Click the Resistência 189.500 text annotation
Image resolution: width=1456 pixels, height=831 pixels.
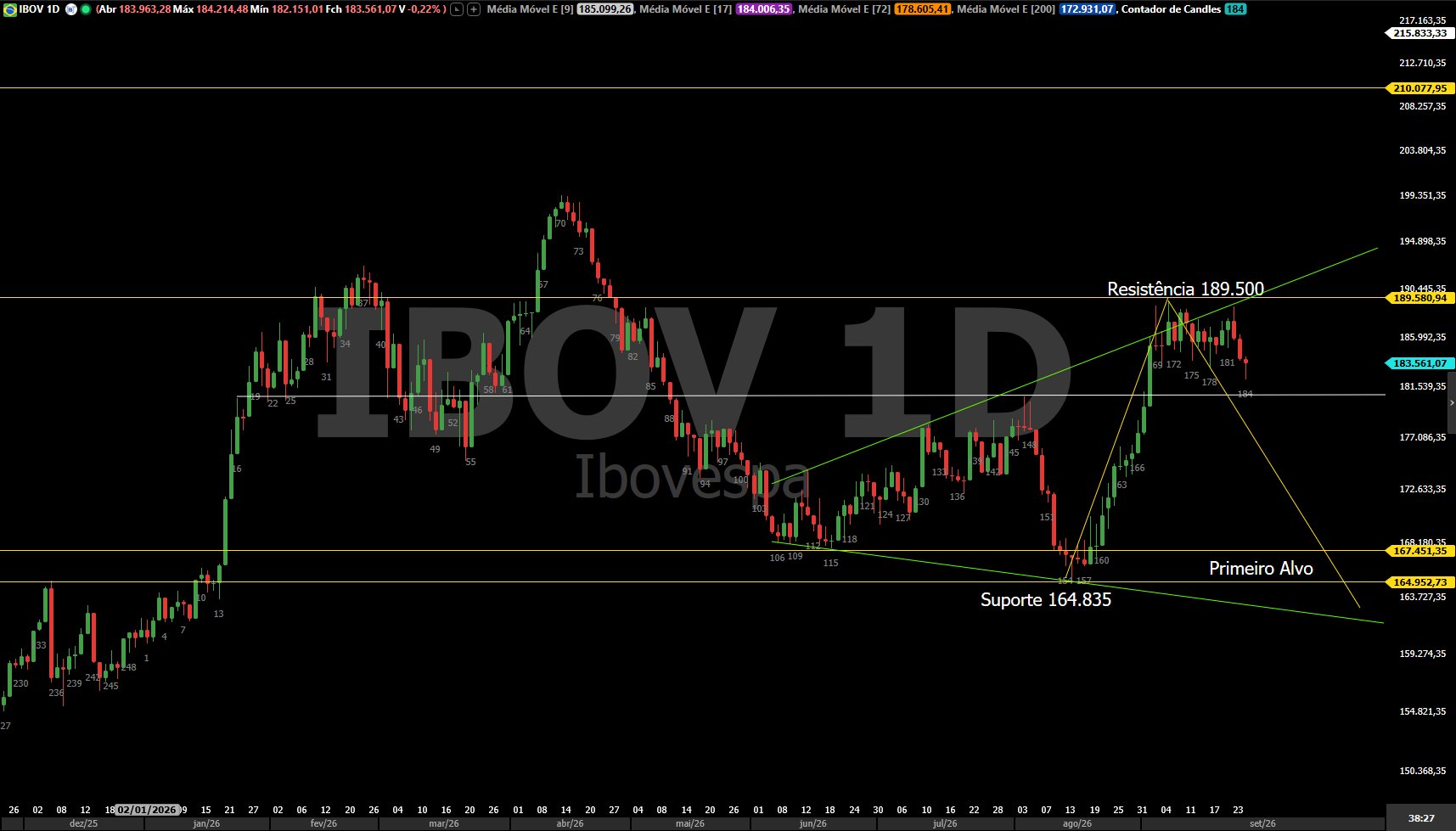(1185, 289)
